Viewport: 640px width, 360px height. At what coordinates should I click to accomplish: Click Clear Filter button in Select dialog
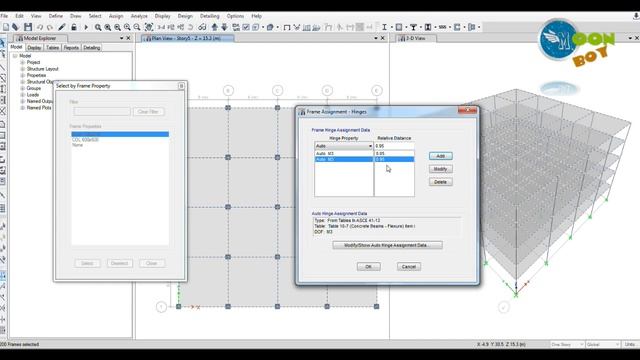click(x=149, y=111)
